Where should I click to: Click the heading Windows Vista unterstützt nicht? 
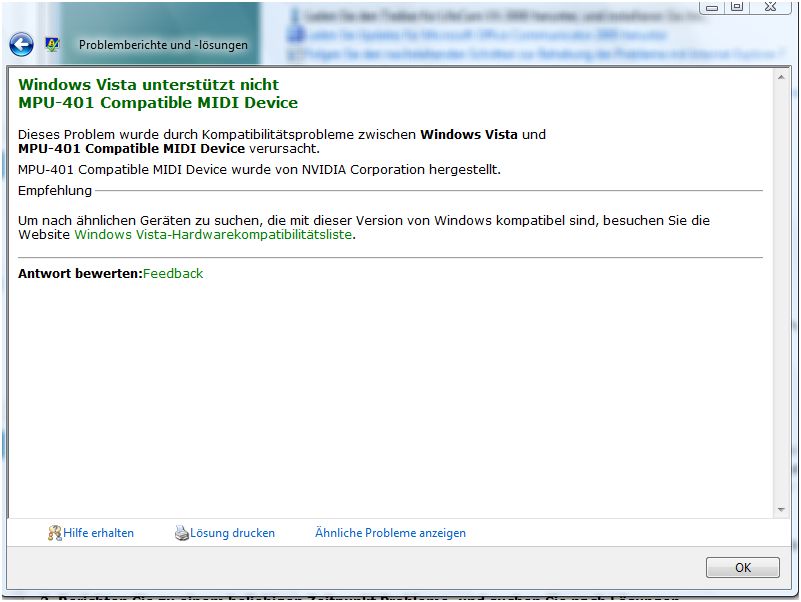pos(149,84)
